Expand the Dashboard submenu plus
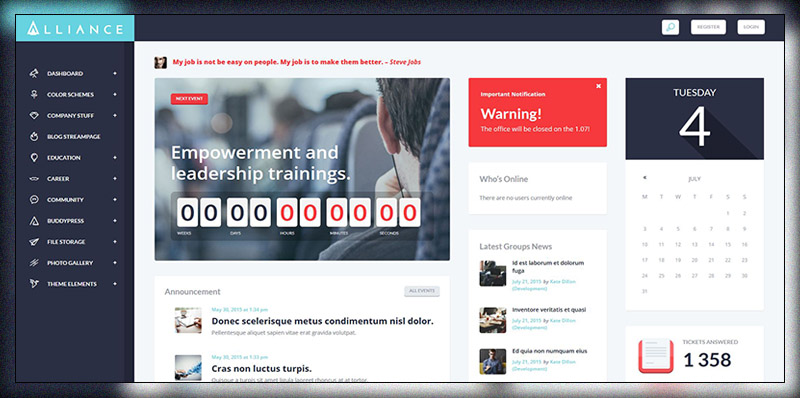This screenshot has height=398, width=800. pos(115,73)
